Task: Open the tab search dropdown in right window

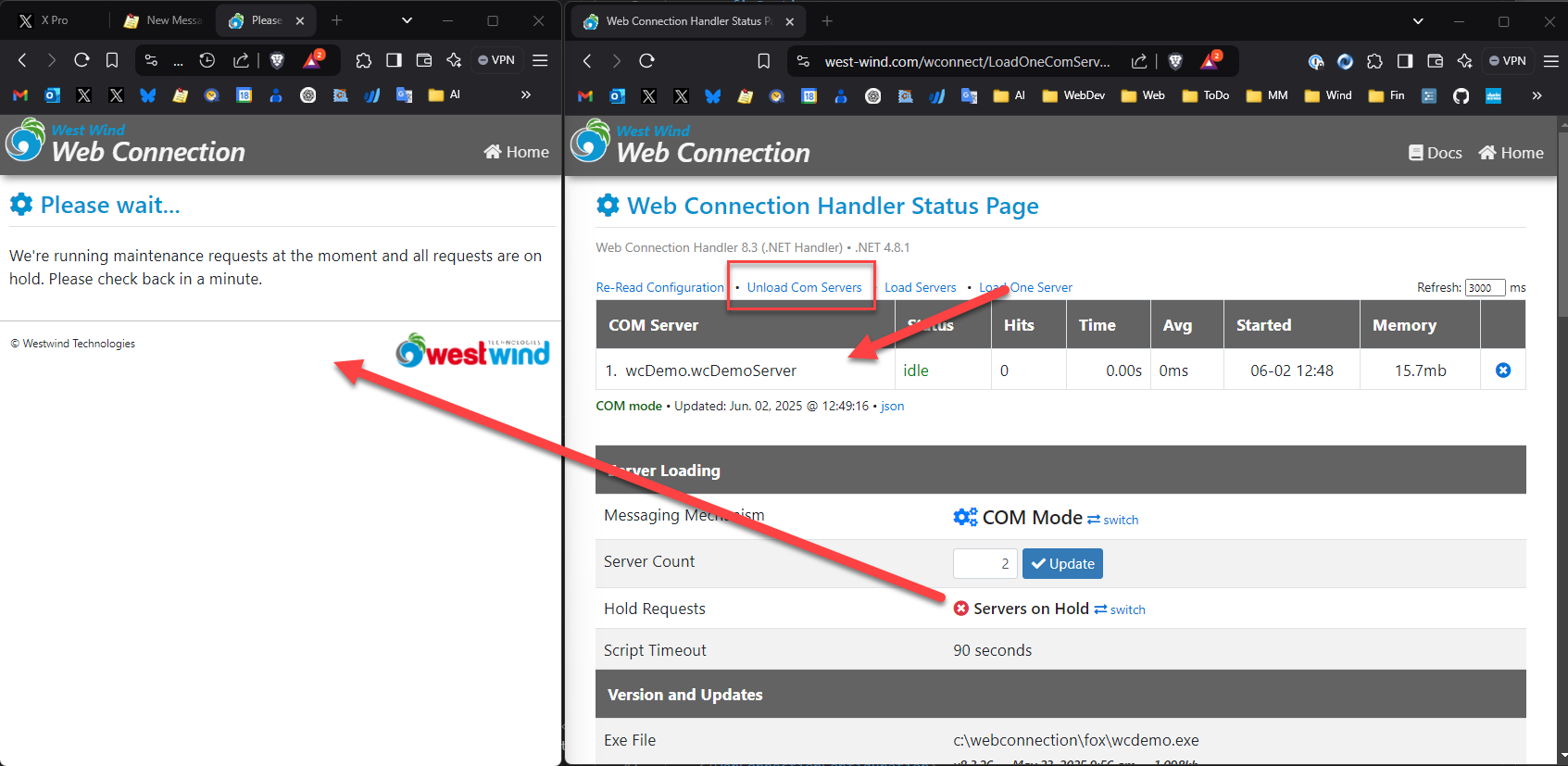Action: [1417, 20]
